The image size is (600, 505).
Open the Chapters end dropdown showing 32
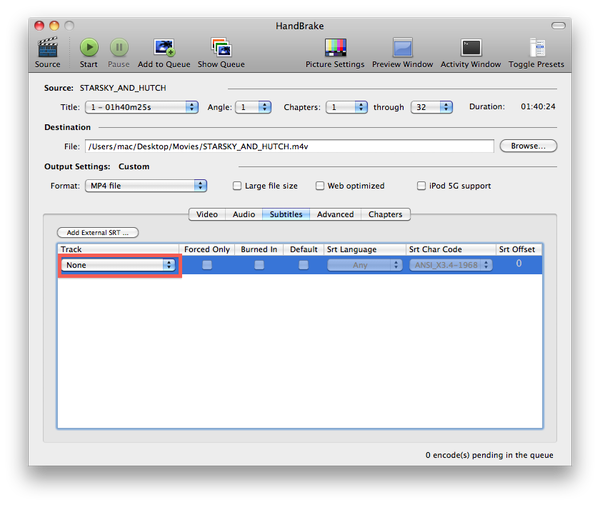432,107
